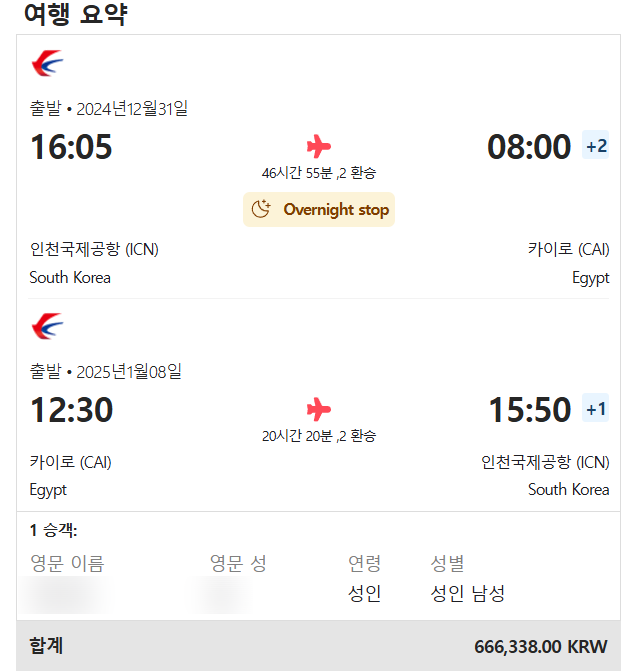Screen dimensions: 633x672
Task: Click 카이로 (CAI) destination on outbound flight
Action: click(568, 249)
